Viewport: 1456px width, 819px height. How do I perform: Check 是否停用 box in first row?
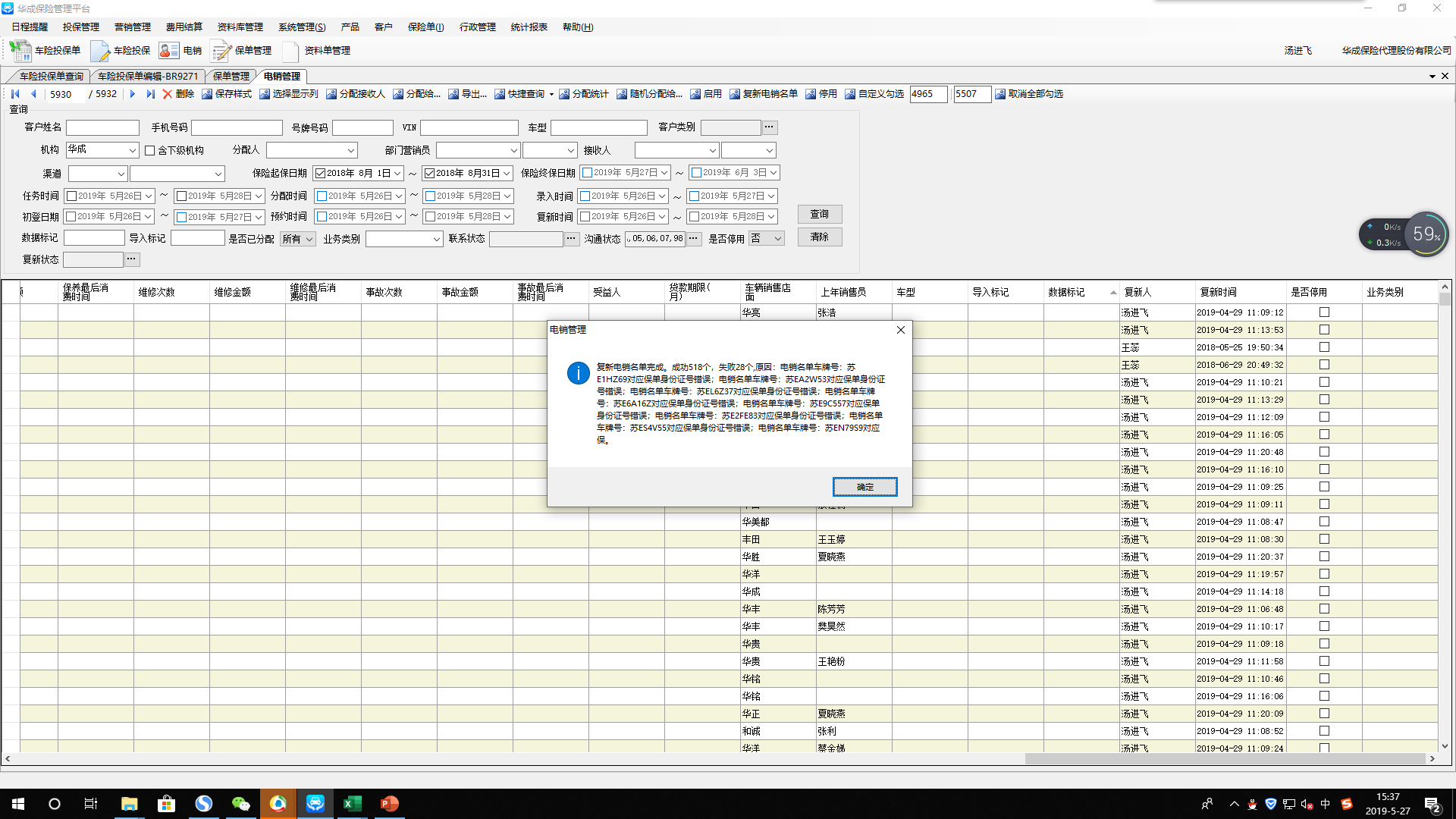[1324, 312]
